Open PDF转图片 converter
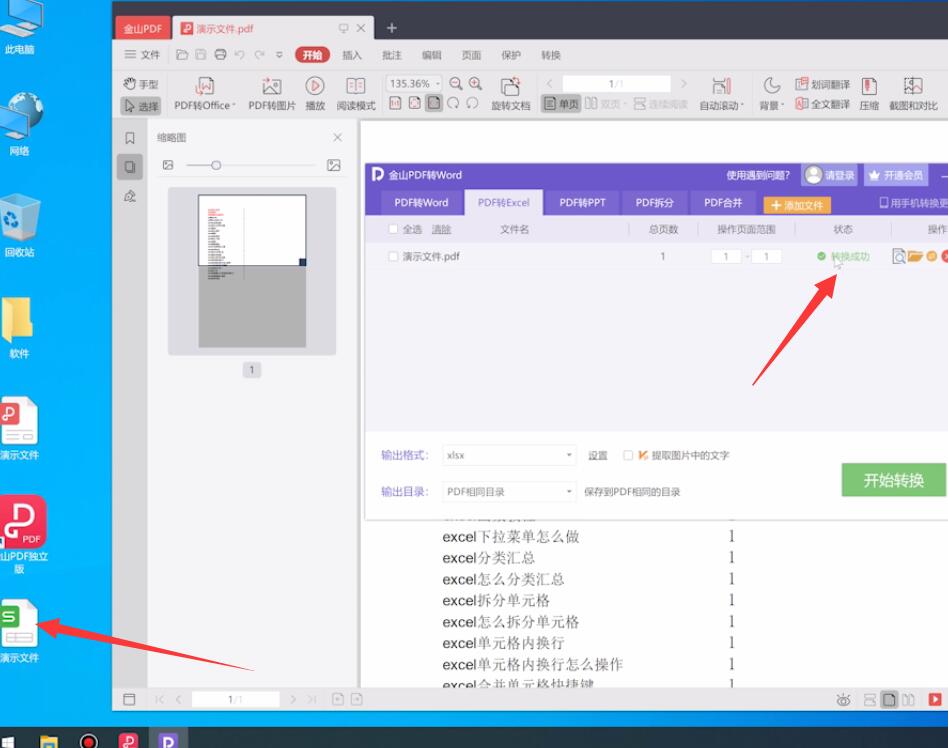The width and height of the screenshot is (948, 748). [x=272, y=94]
